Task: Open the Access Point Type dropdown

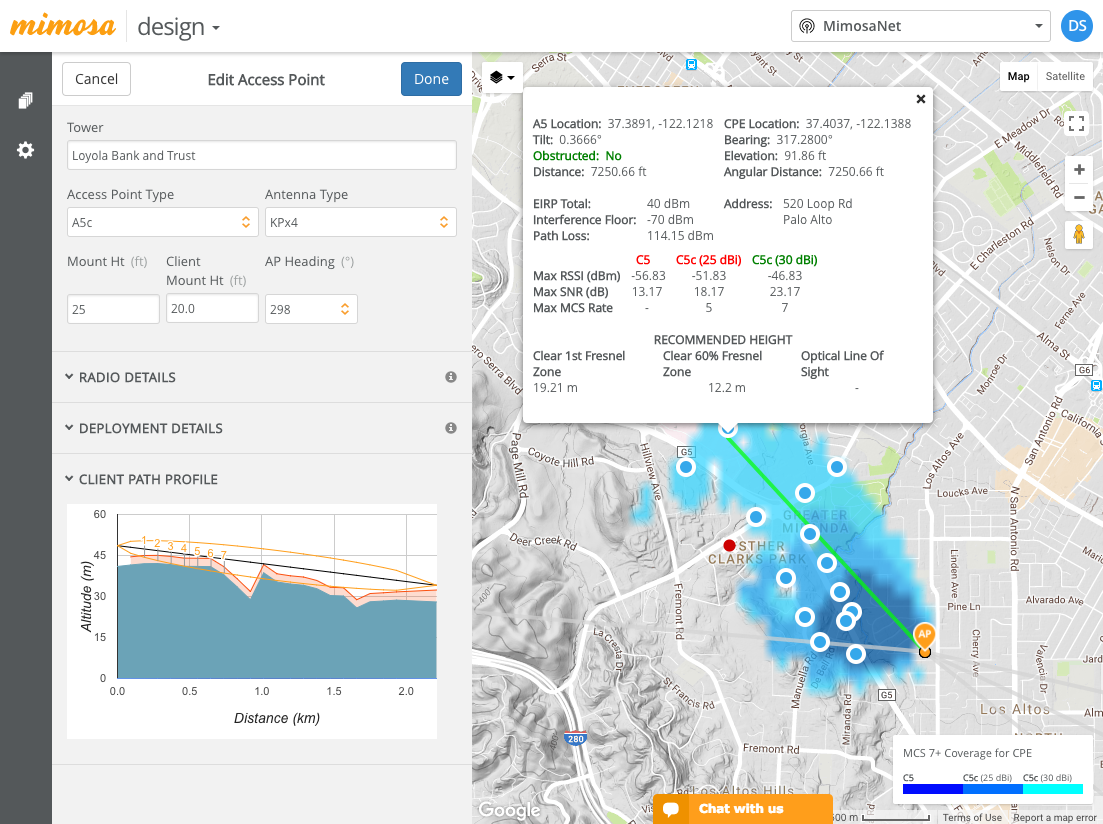Action: click(x=159, y=223)
